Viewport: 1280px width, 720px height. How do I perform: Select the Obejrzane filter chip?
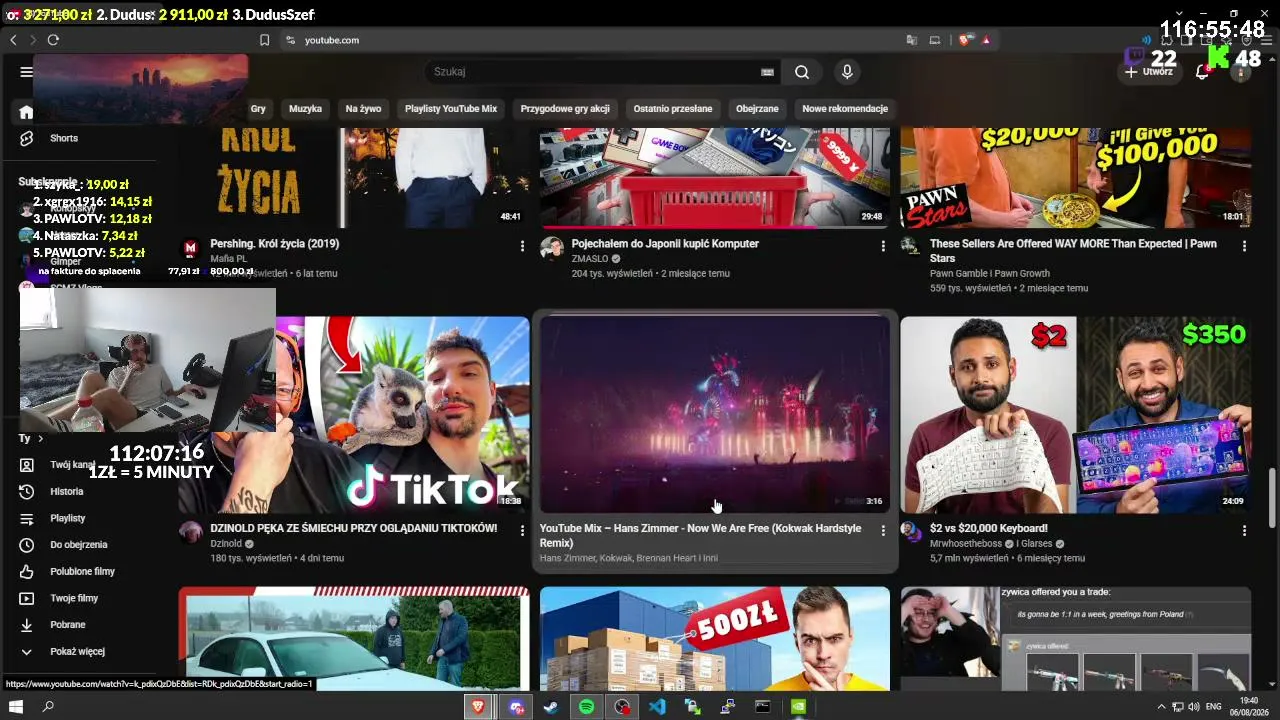pyautogui.click(x=757, y=109)
